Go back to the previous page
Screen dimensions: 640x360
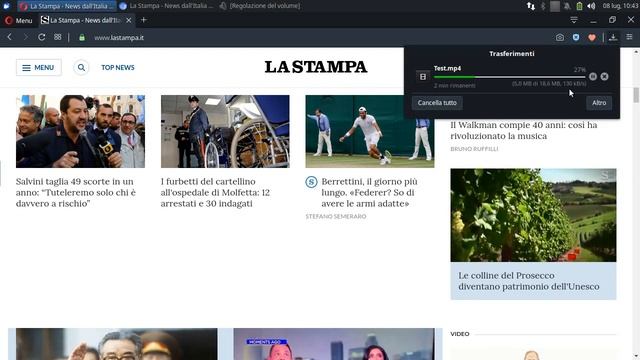9,37
